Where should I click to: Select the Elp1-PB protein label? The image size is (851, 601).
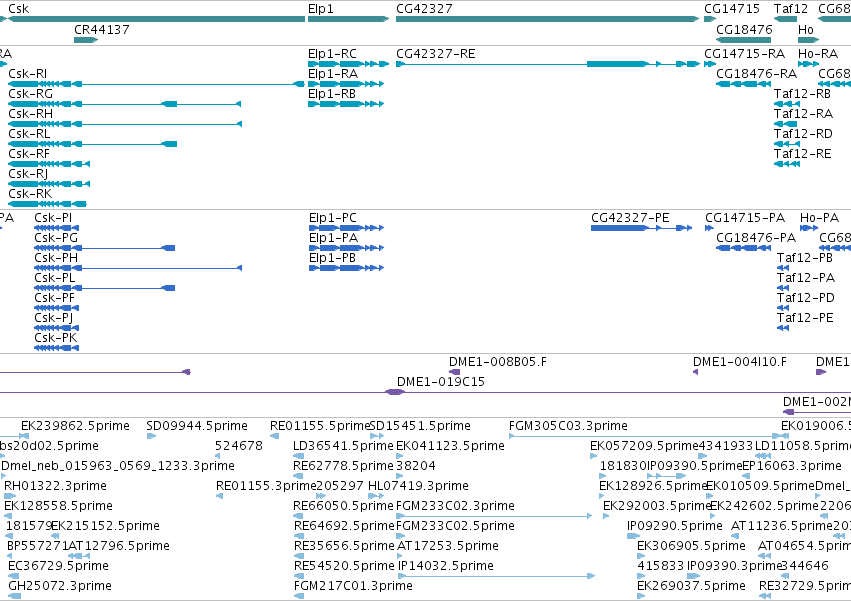coord(332,258)
